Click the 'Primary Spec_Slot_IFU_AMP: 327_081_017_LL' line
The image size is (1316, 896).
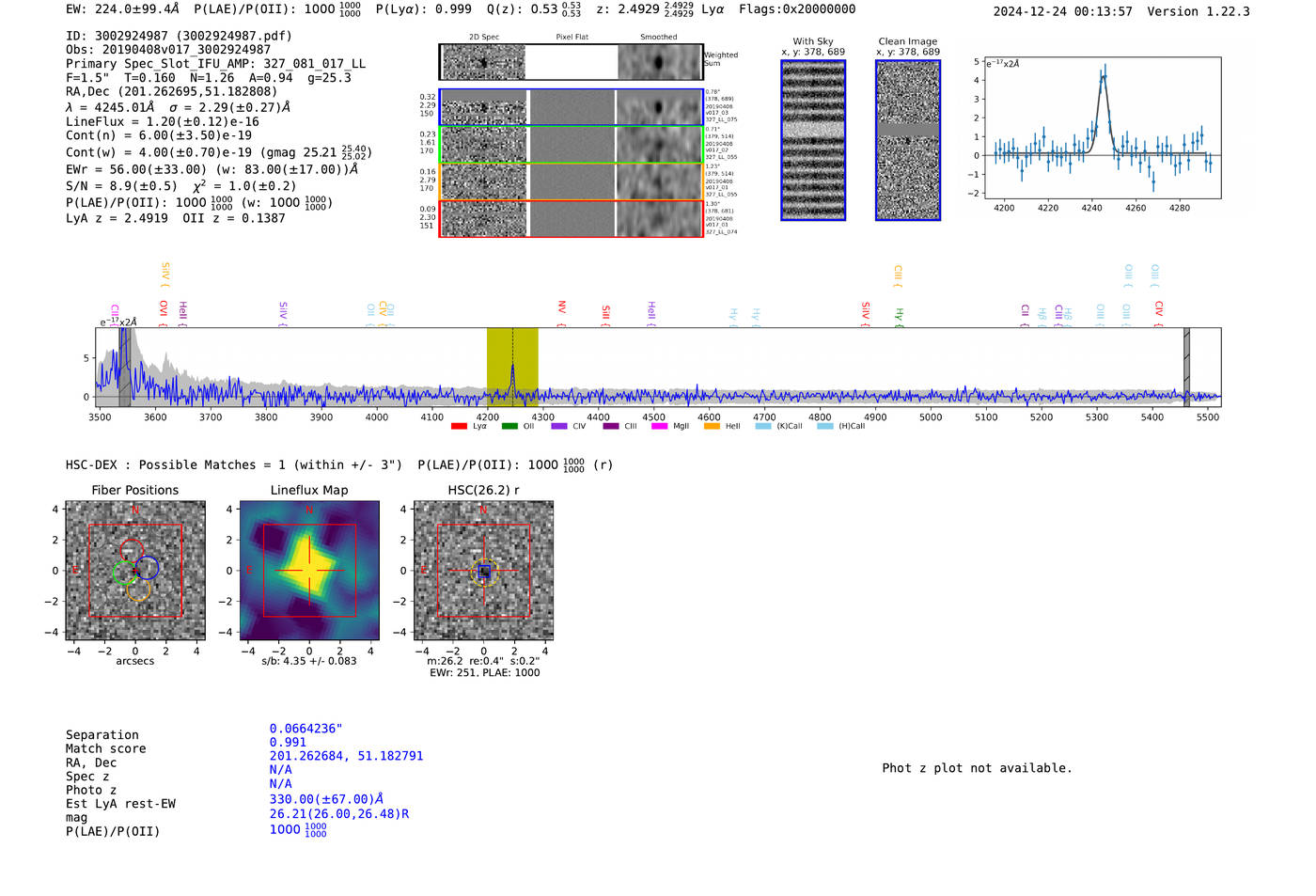pyautogui.click(x=215, y=64)
